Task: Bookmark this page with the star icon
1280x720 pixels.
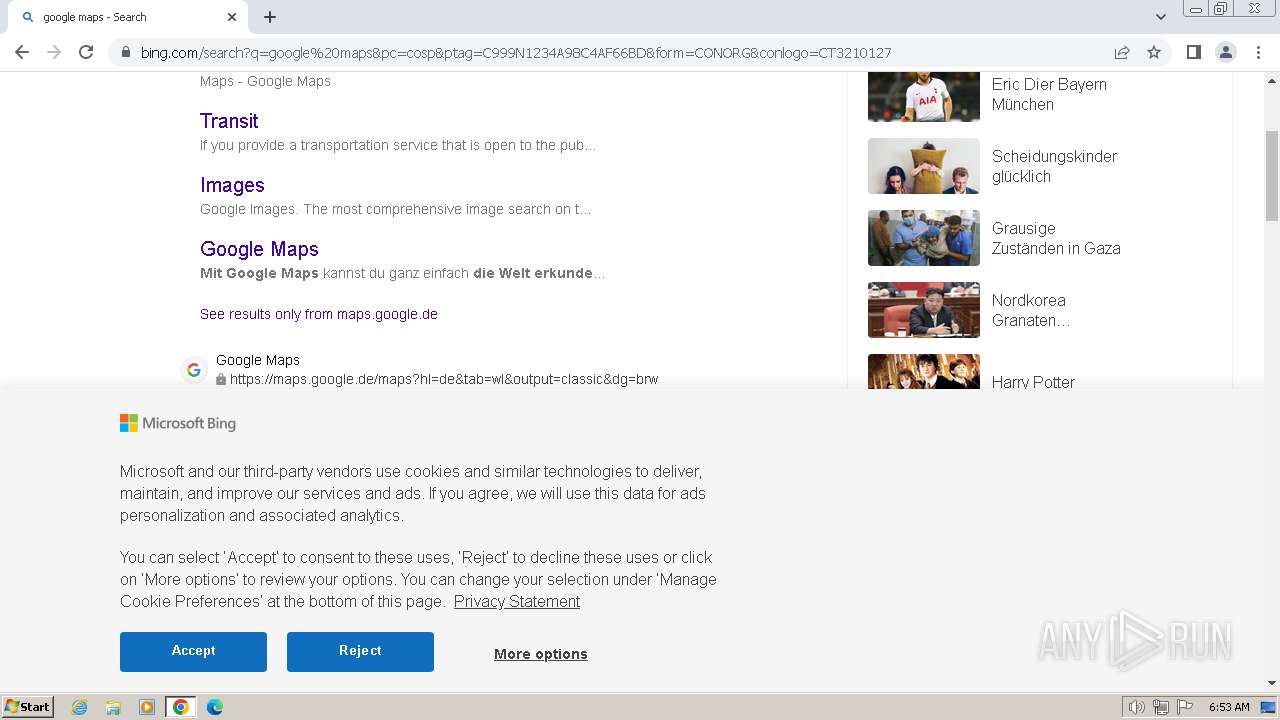Action: pos(1154,52)
